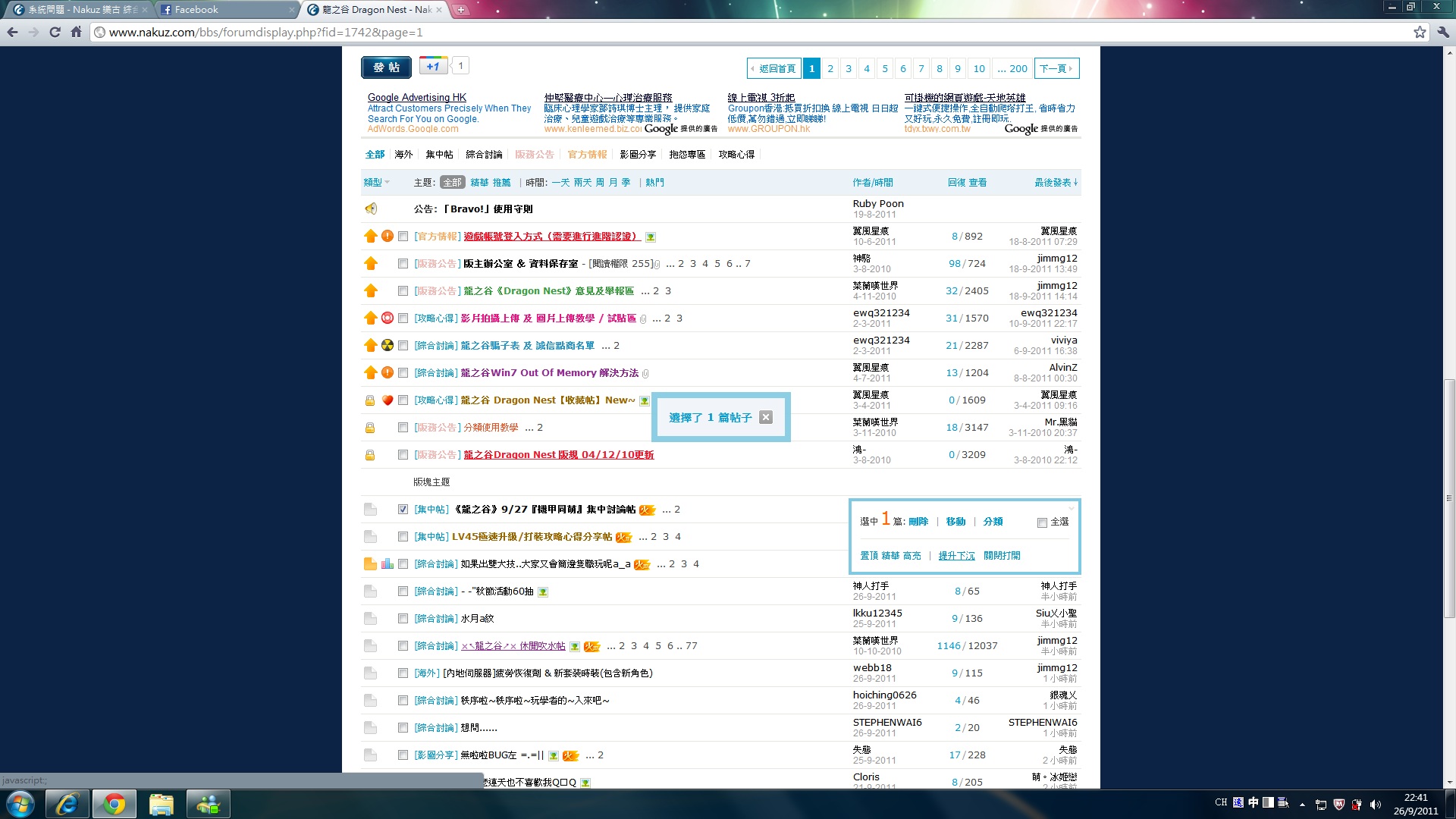Click the image attachment icon after 遊戲帳號登入方式 title
Viewport: 1456px width, 819px height.
pos(651,237)
